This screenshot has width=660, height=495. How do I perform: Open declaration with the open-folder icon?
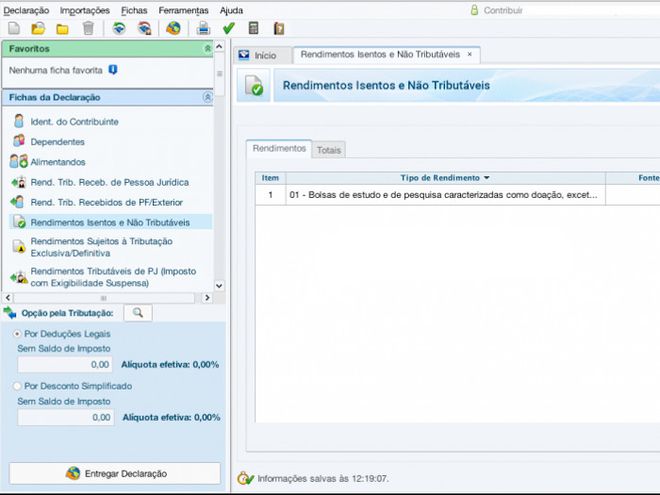pos(38,28)
